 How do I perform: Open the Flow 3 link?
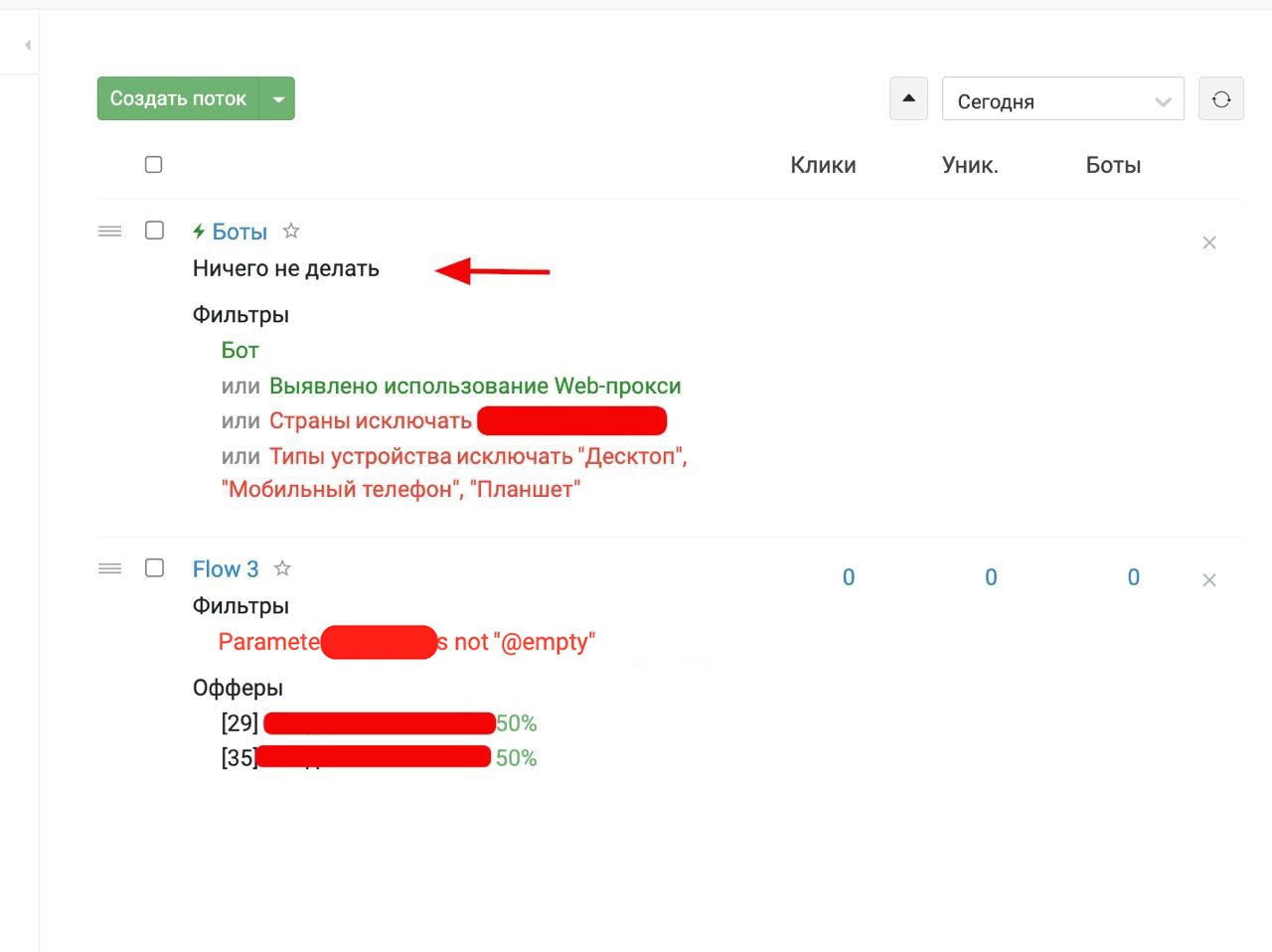(226, 569)
